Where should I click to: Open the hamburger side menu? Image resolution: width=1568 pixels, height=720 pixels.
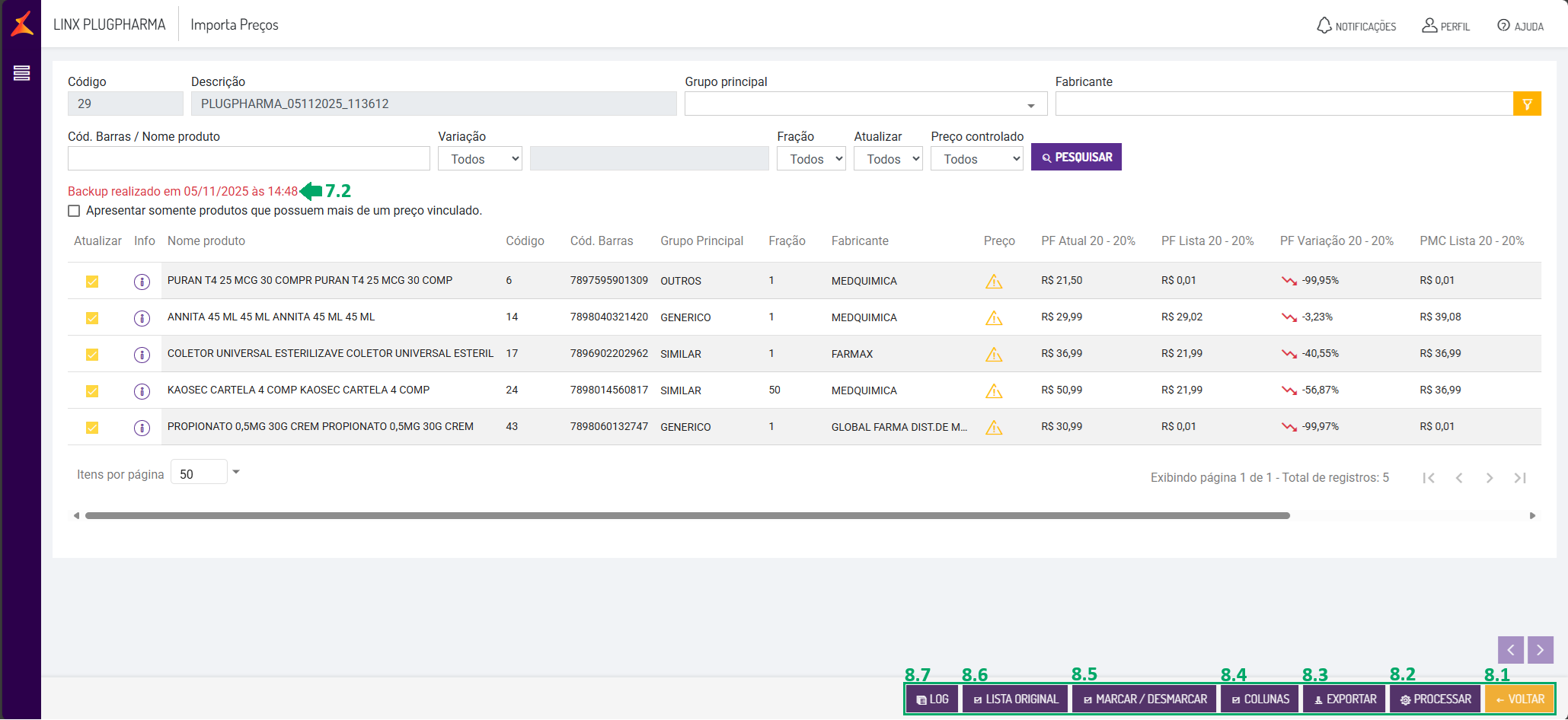coord(21,73)
